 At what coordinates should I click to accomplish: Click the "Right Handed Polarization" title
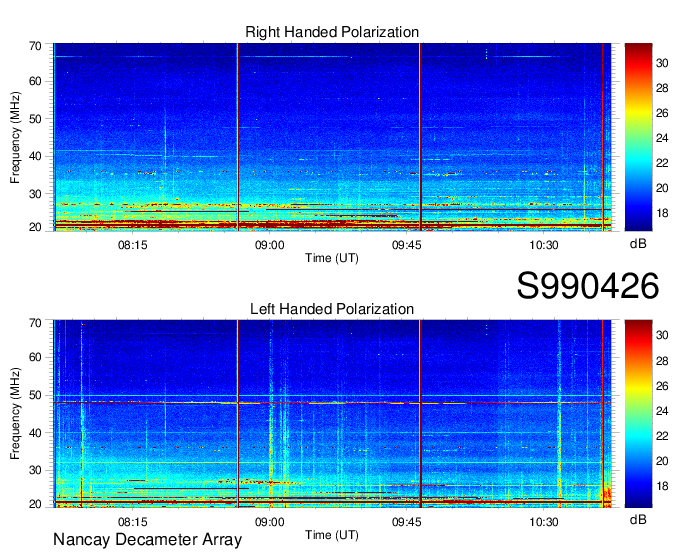point(332,32)
